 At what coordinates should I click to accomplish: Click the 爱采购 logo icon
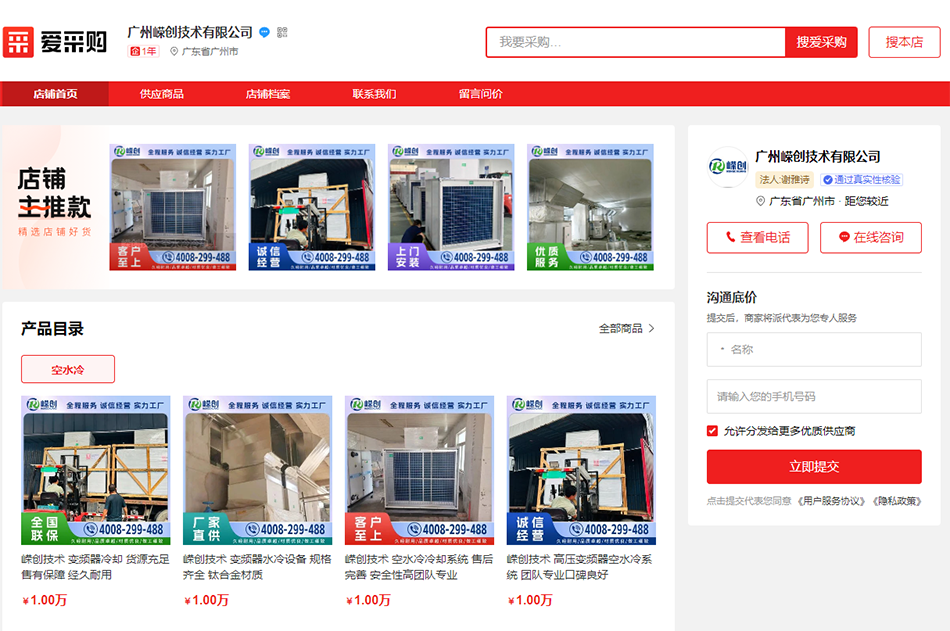pyautogui.click(x=18, y=42)
